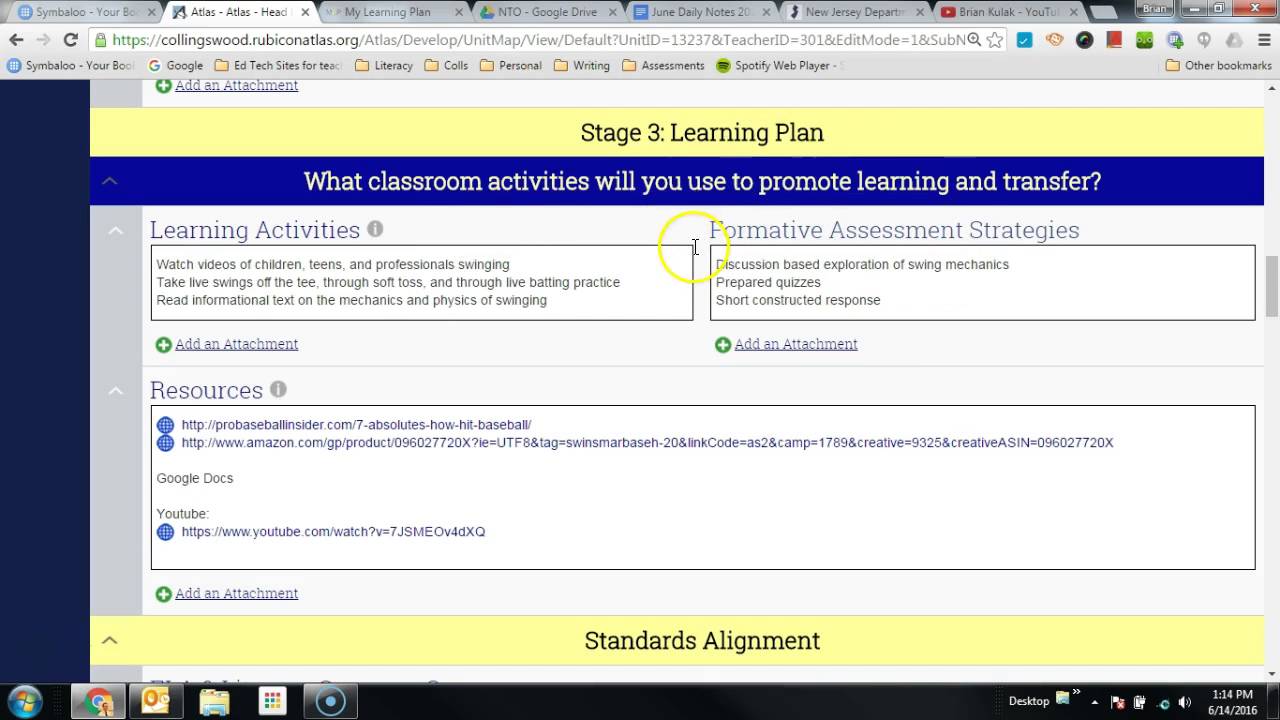Click the browser forward arrow
Image resolution: width=1280 pixels, height=720 pixels.
pyautogui.click(x=43, y=40)
